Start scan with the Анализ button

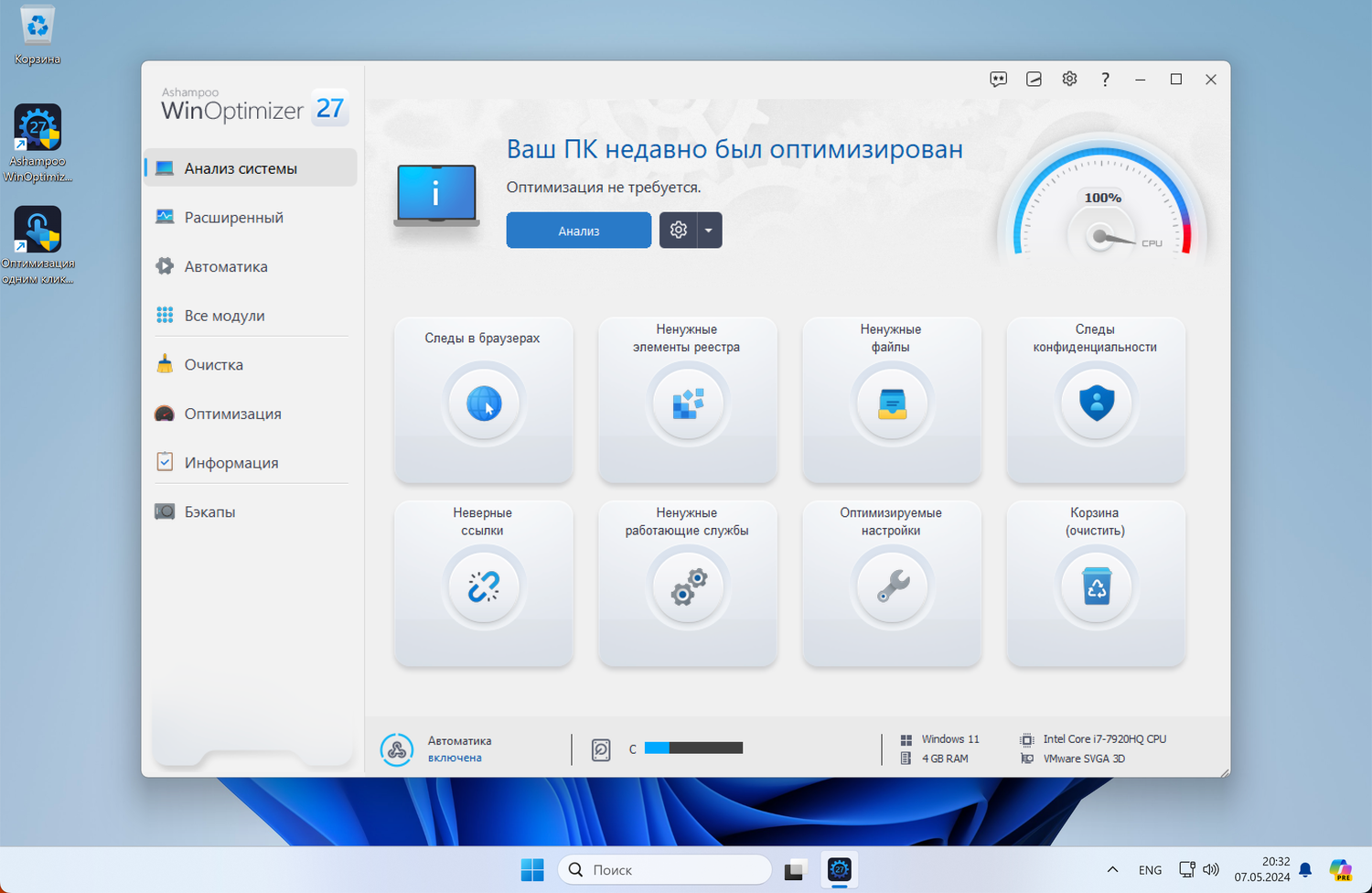click(579, 231)
